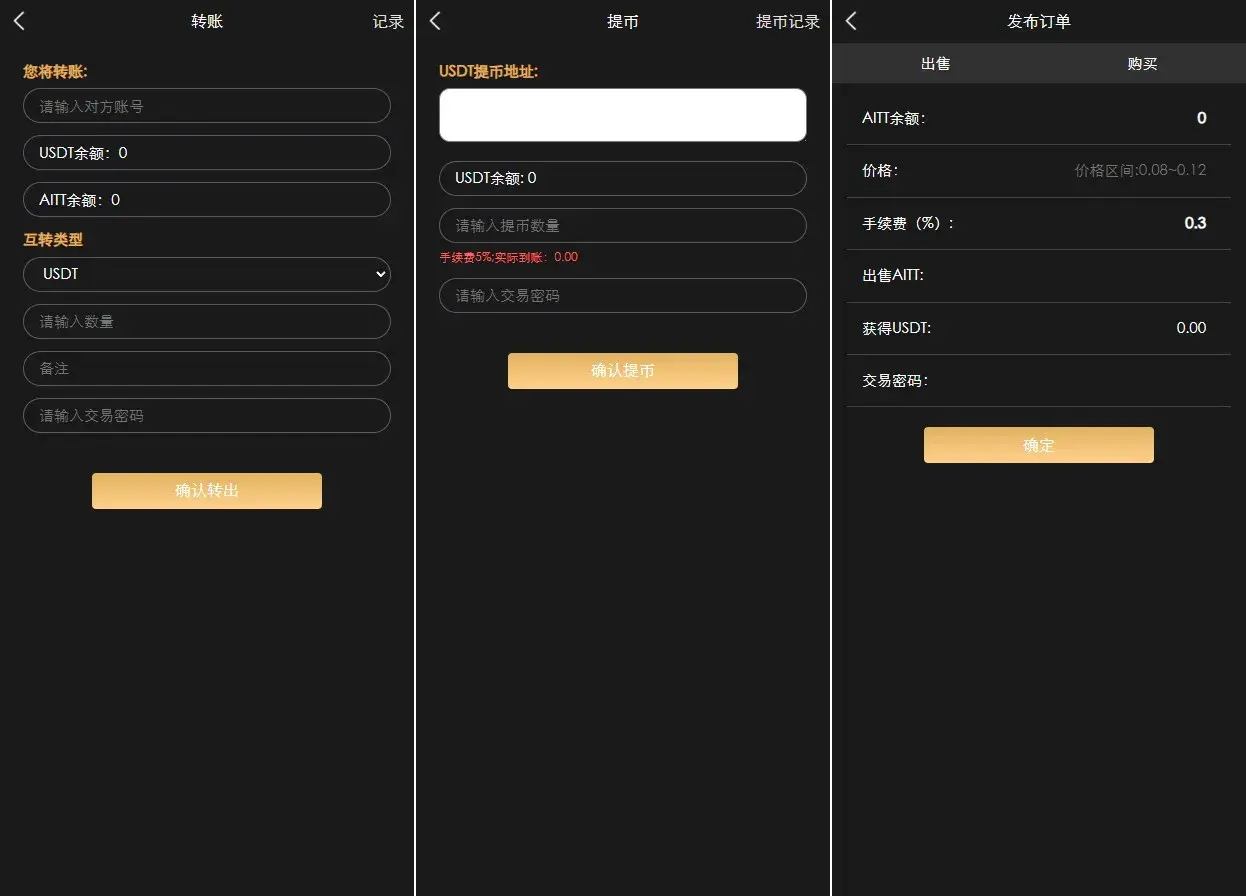Go back from the Withdraw (提币) screen
Viewport: 1246px width, 896px height.
[435, 21]
